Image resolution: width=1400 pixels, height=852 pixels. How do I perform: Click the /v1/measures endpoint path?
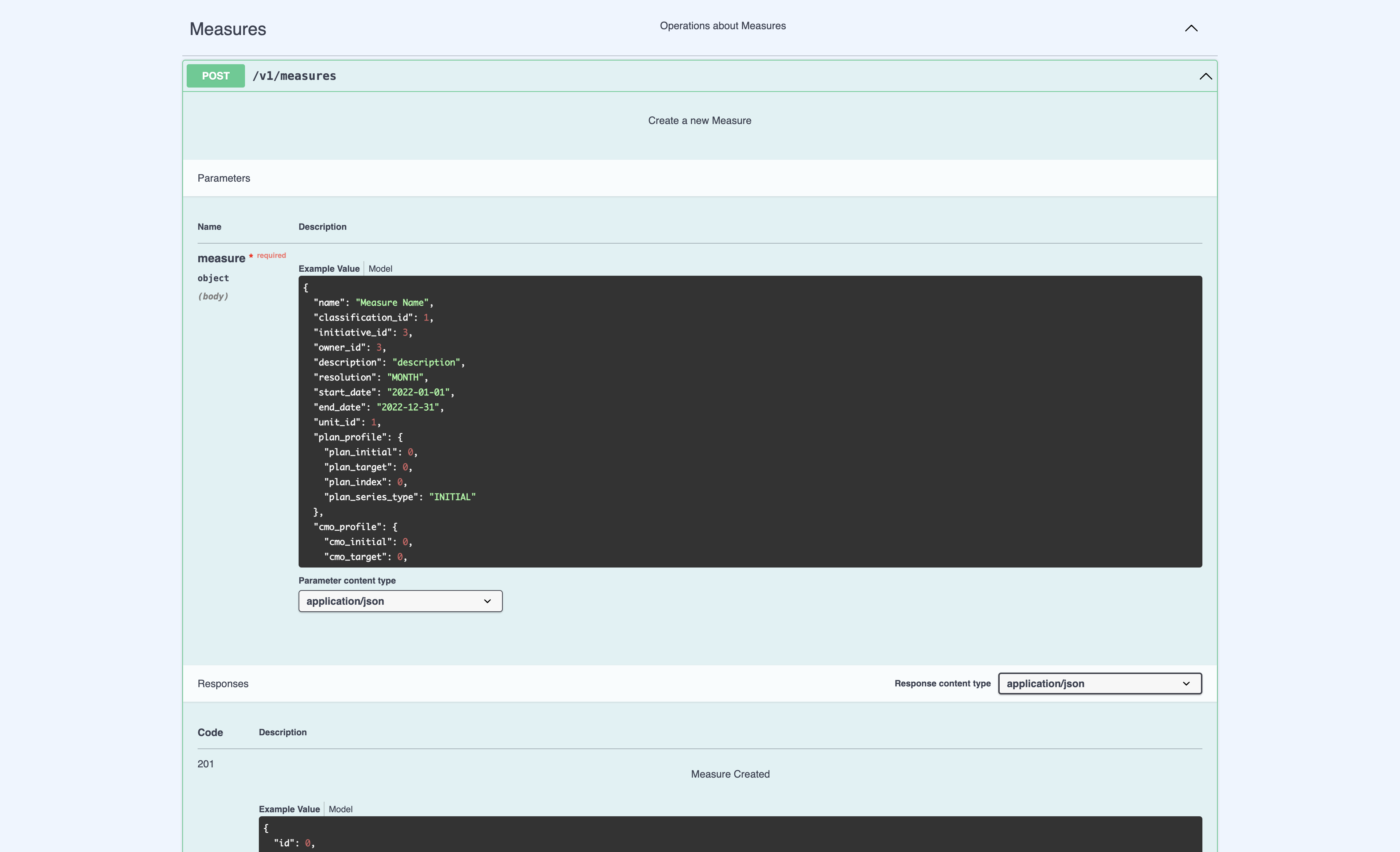[294, 76]
